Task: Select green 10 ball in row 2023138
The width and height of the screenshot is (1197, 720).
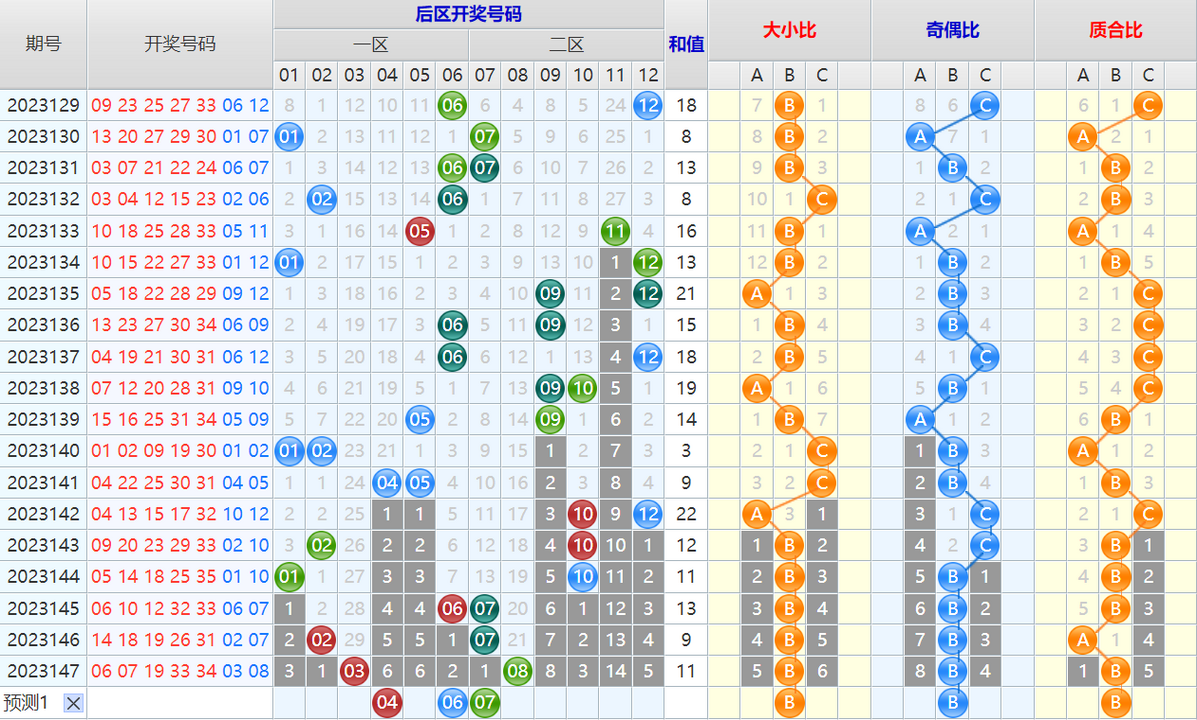Action: [582, 388]
